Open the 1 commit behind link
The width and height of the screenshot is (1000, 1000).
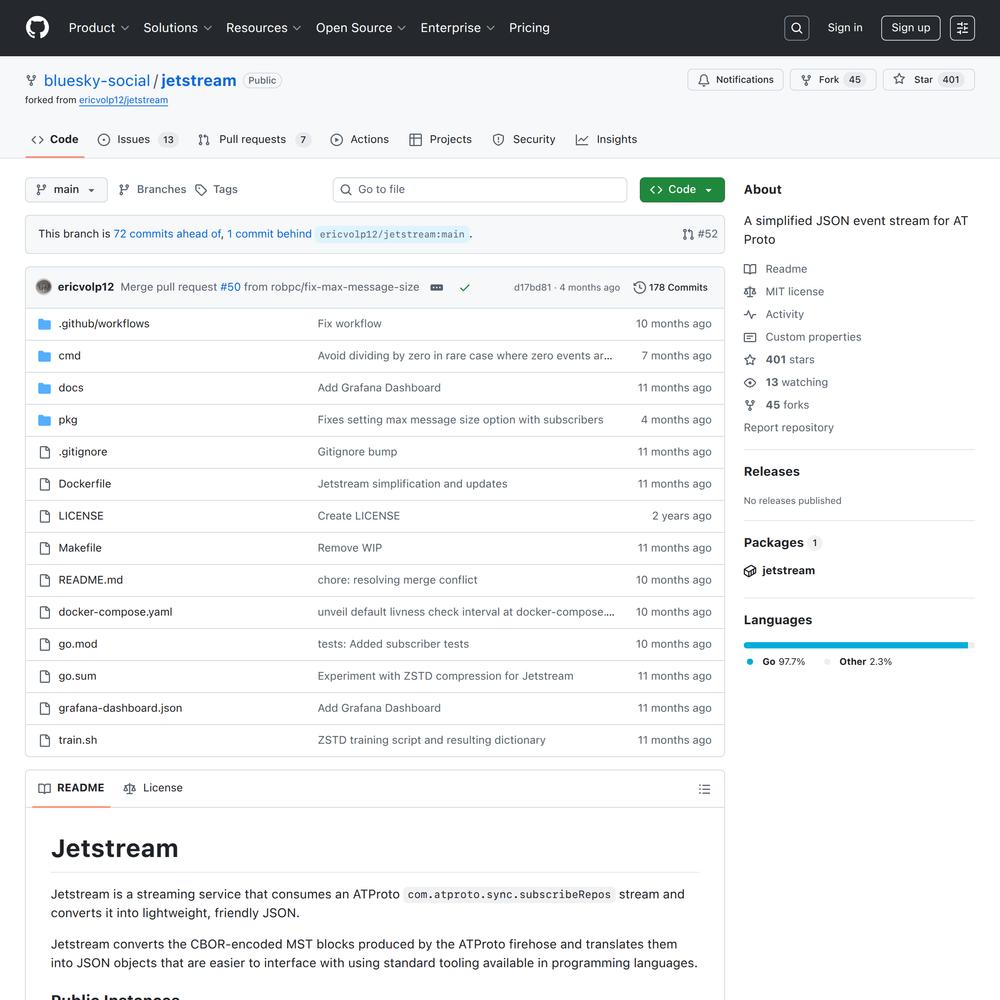(x=269, y=234)
